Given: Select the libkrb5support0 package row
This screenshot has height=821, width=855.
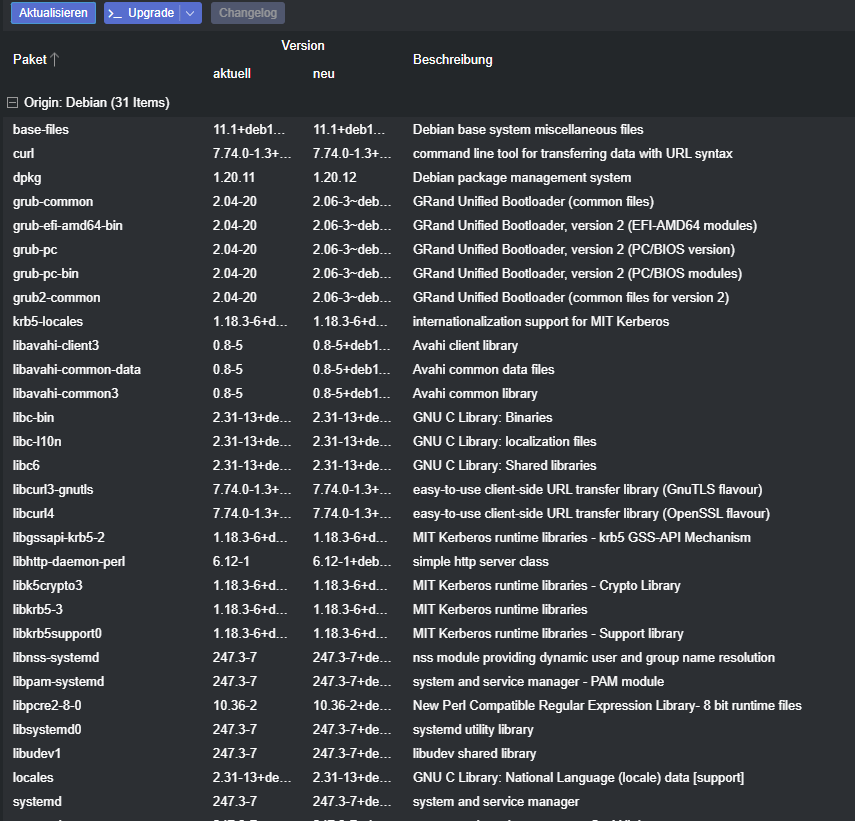Looking at the screenshot, I should coord(429,633).
